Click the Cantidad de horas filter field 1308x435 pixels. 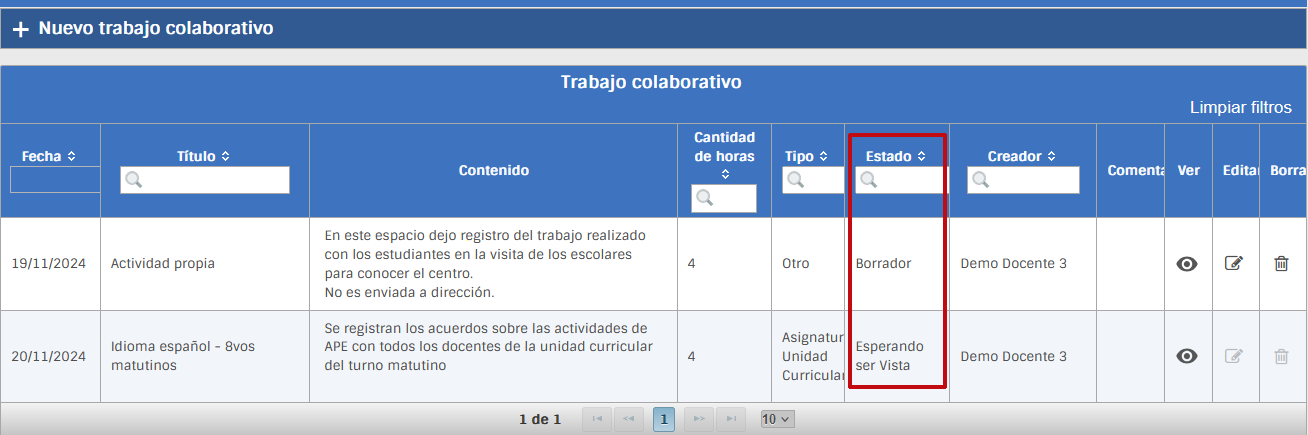tap(724, 198)
